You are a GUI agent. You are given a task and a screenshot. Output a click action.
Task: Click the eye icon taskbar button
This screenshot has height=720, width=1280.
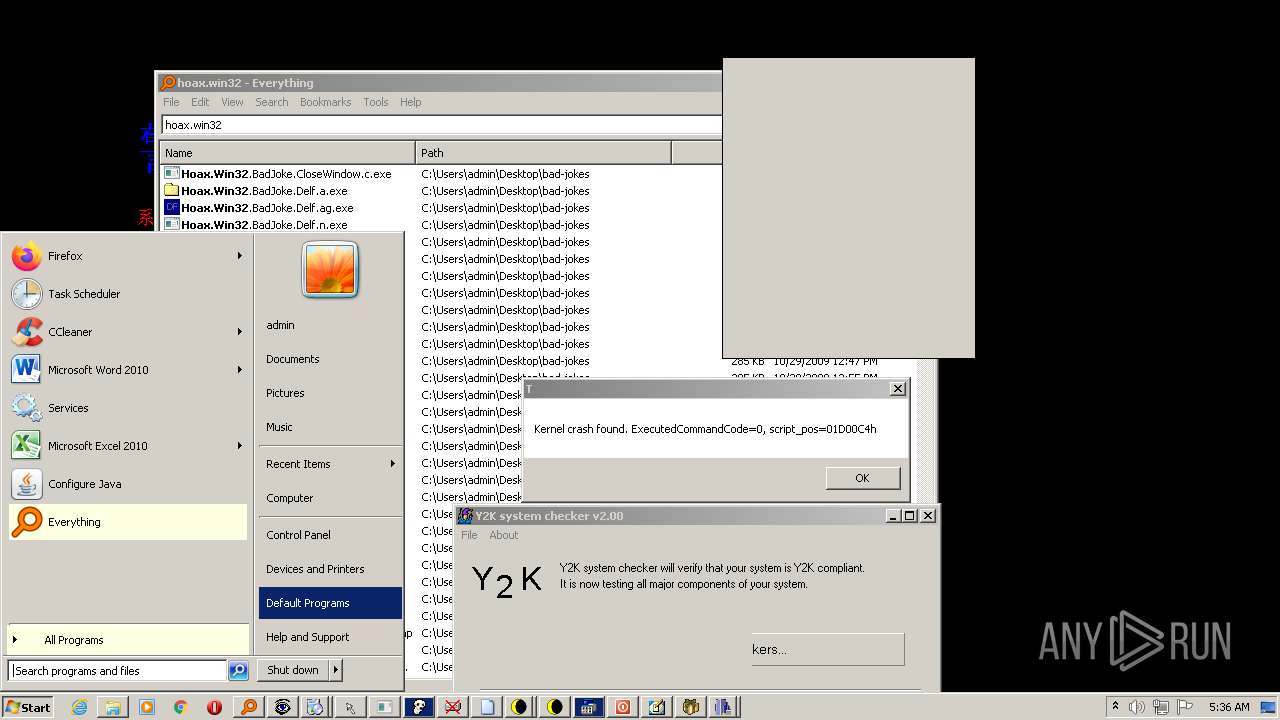283,707
